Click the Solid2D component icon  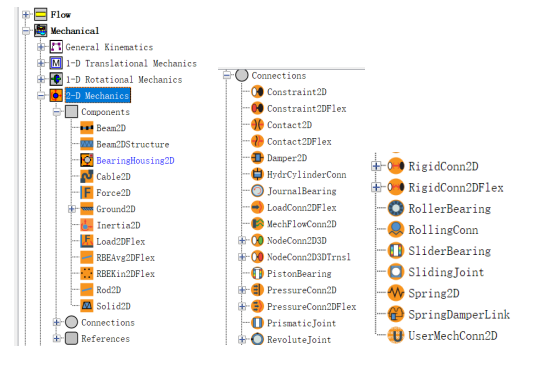click(x=87, y=306)
